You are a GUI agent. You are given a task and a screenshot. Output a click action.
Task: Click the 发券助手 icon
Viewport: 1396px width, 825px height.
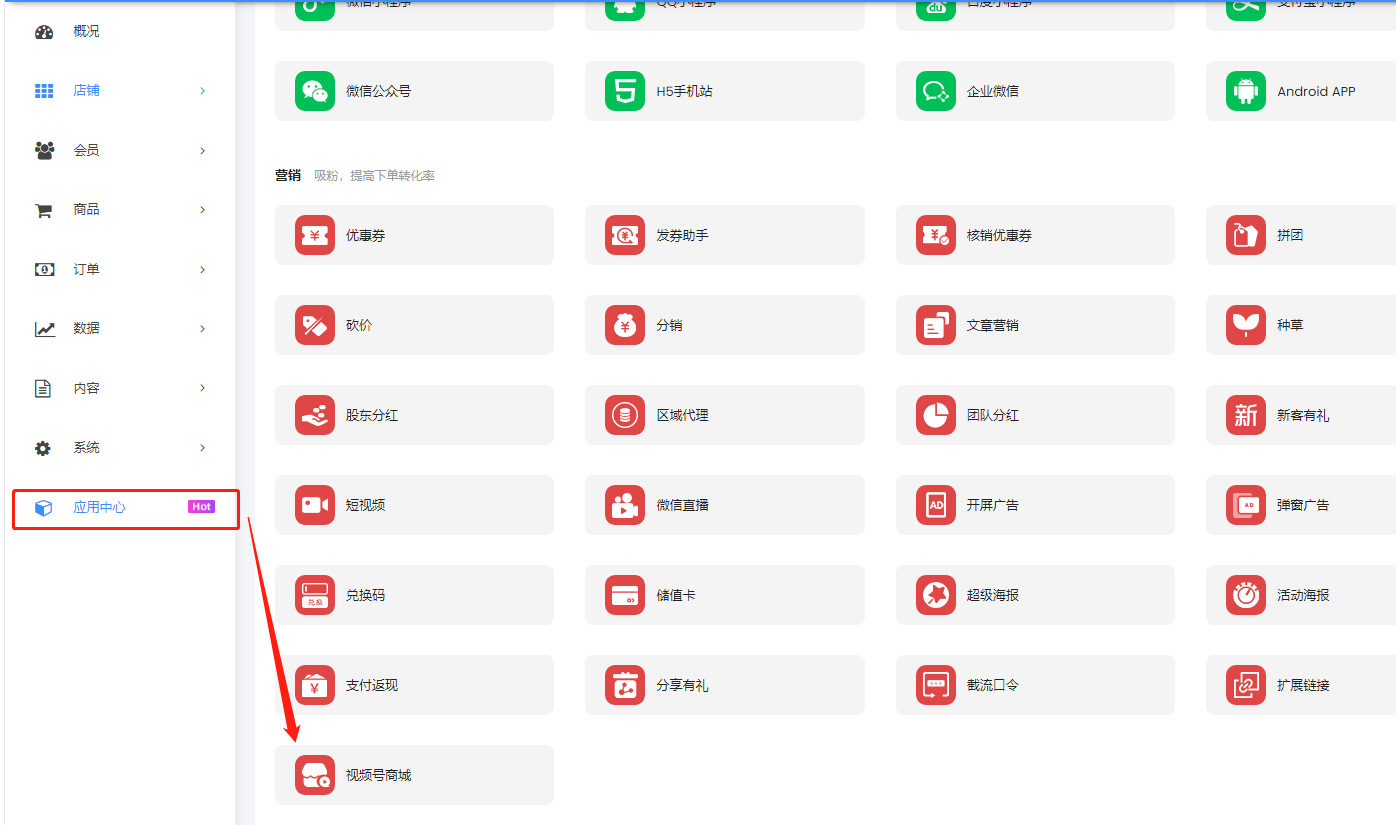click(x=625, y=235)
